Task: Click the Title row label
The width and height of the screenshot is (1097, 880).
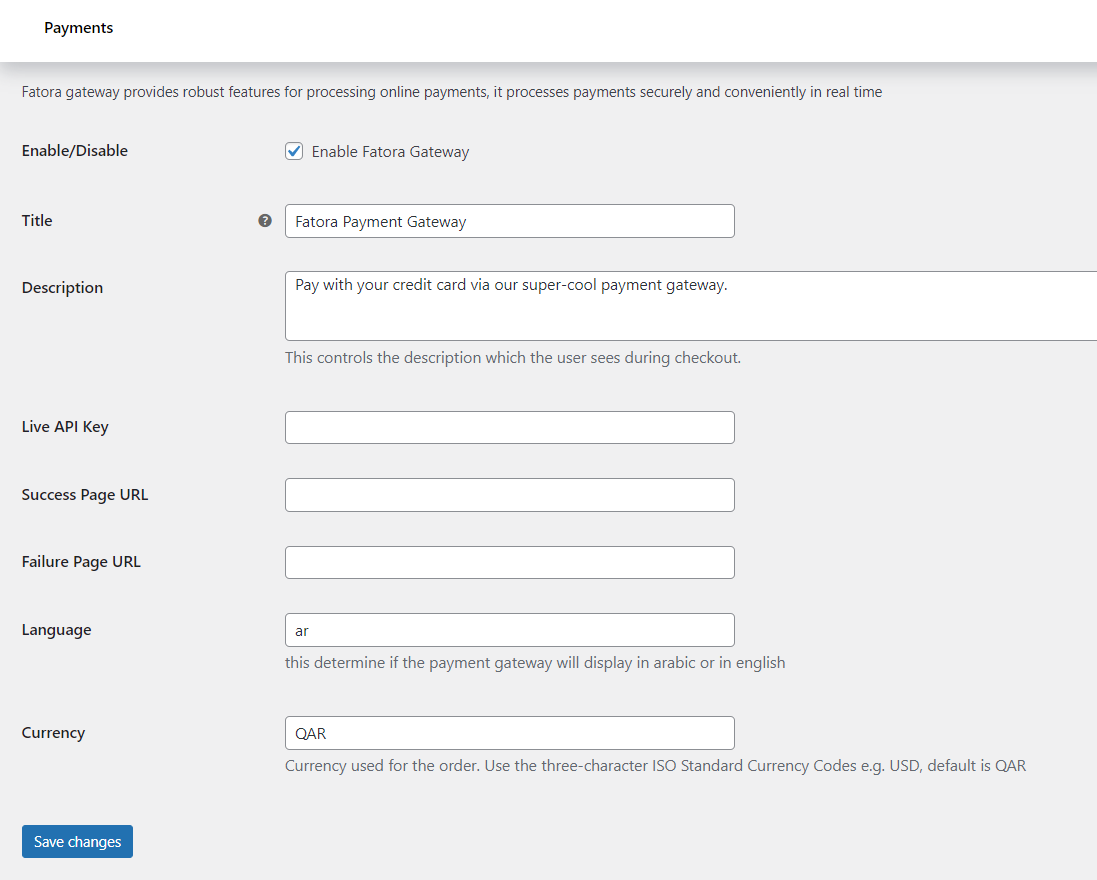Action: tap(37, 220)
